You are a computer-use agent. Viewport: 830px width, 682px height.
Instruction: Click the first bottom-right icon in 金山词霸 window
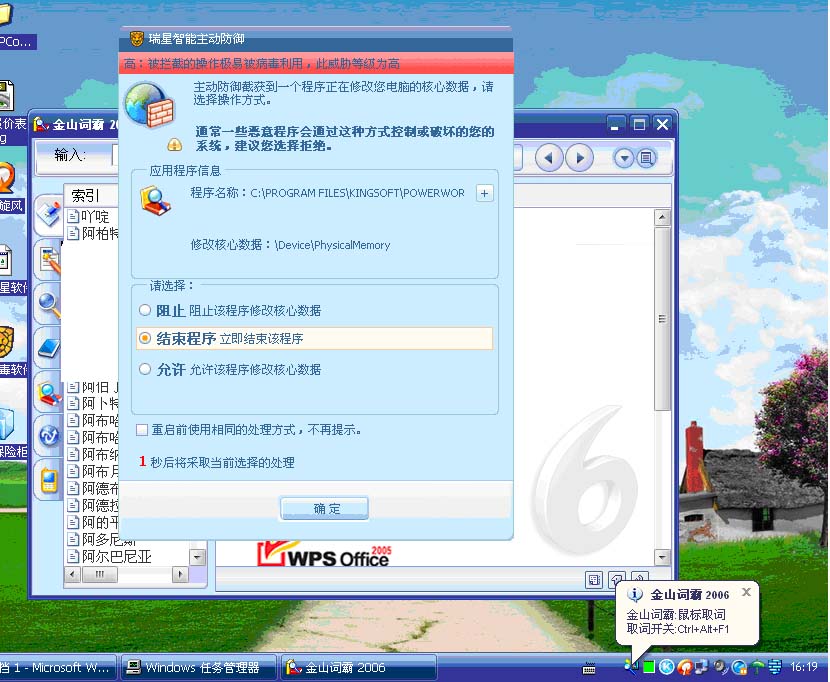pyautogui.click(x=593, y=580)
